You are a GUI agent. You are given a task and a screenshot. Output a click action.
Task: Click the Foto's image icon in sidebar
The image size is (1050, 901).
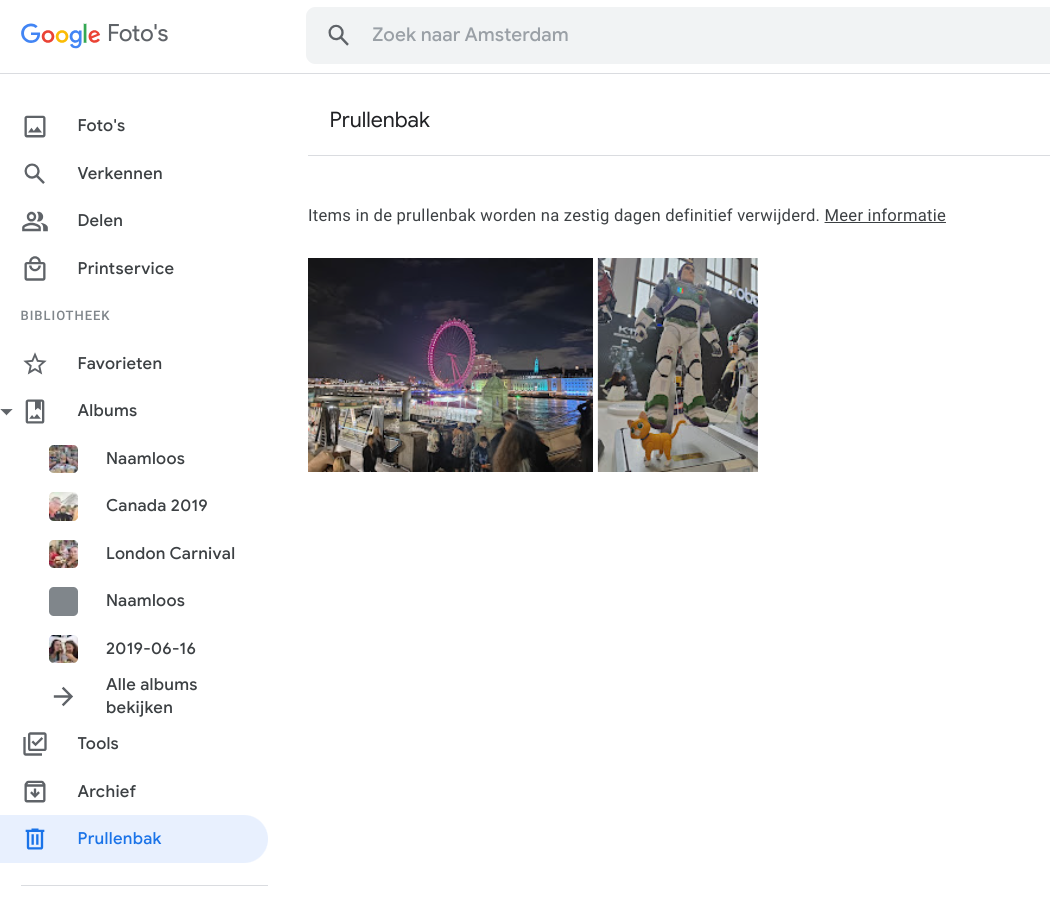pos(35,126)
